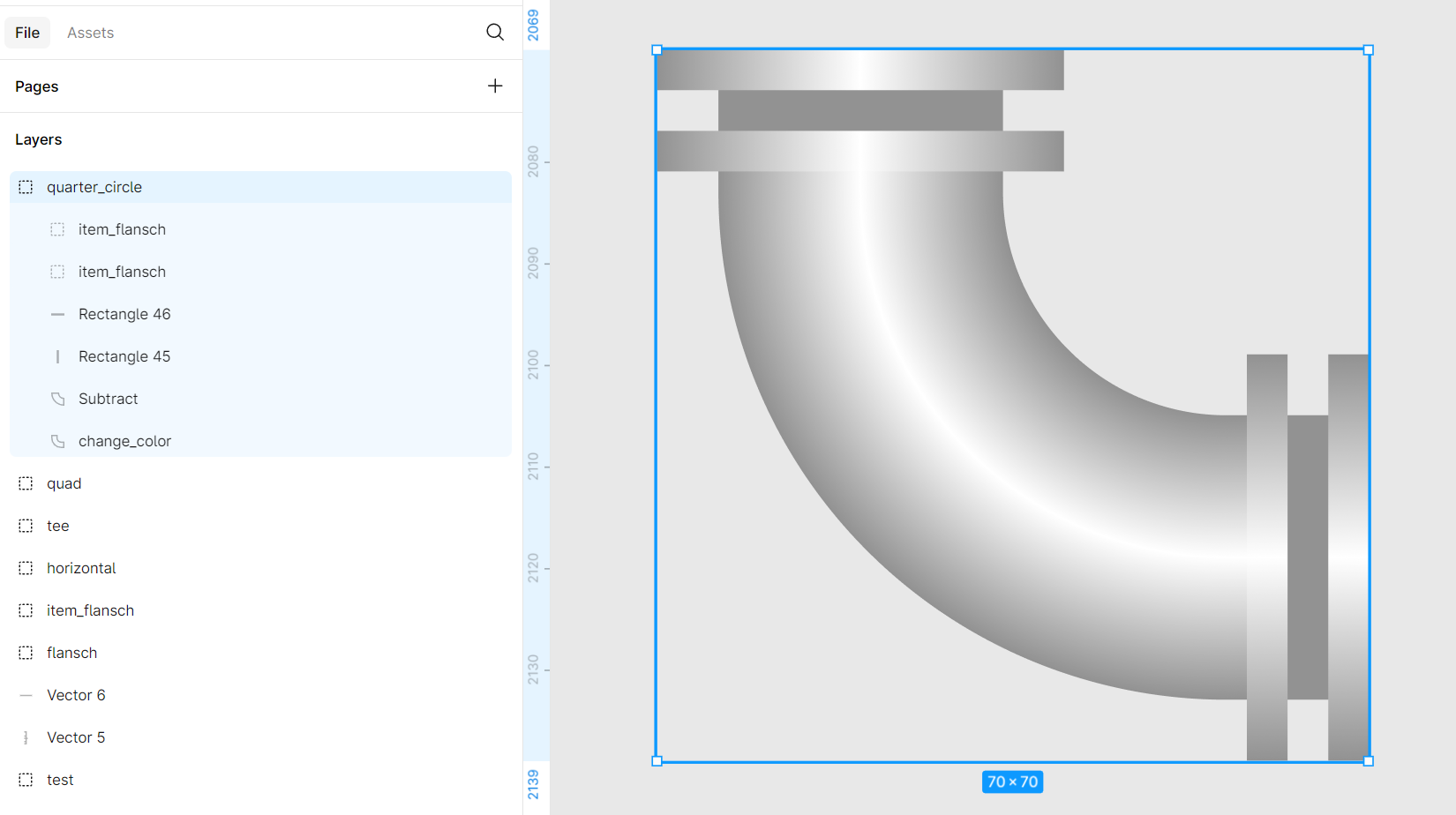Click the Vector 5 layer icon
This screenshot has width=1456, height=815.
[26, 737]
